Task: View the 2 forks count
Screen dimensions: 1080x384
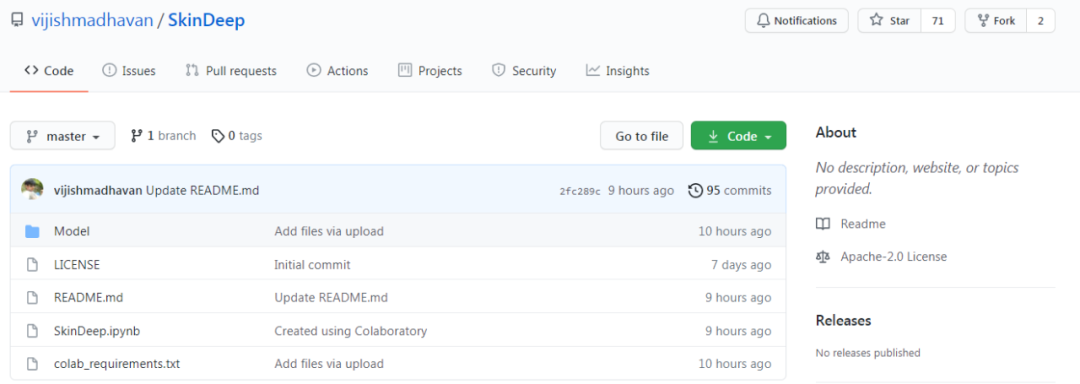Action: coord(1041,21)
